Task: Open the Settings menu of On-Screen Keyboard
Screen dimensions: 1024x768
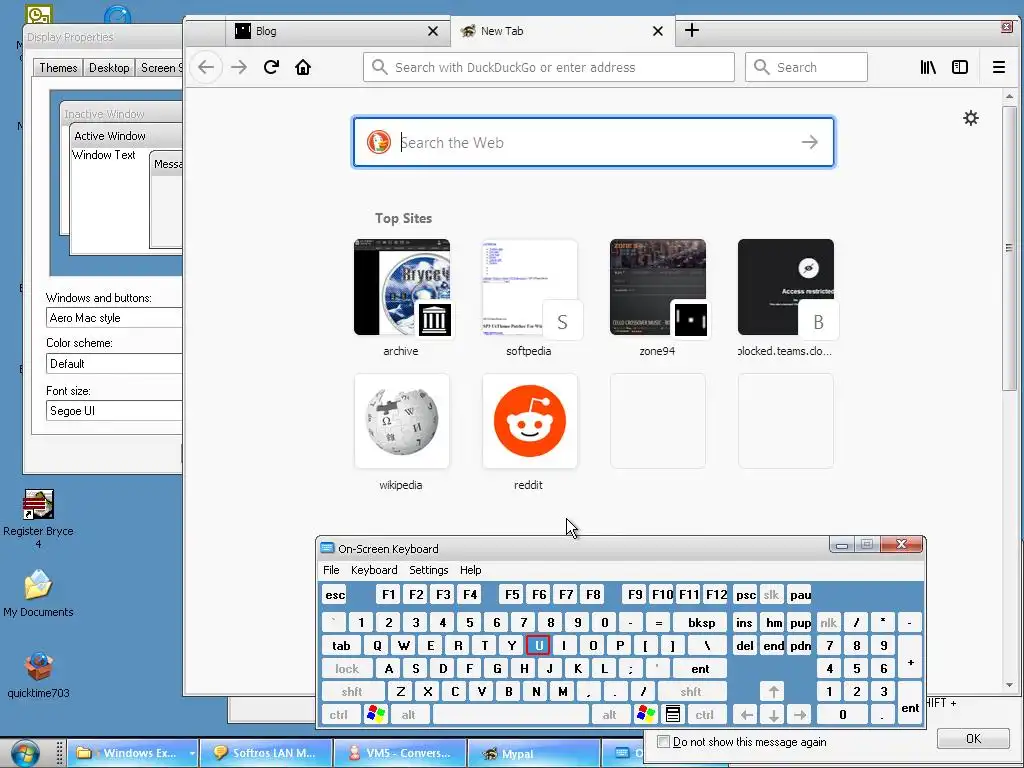Action: pos(428,570)
